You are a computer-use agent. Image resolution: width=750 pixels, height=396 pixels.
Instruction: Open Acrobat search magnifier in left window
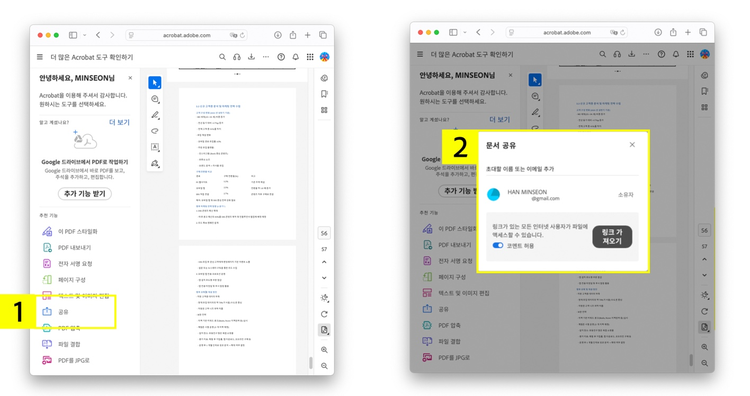point(222,57)
